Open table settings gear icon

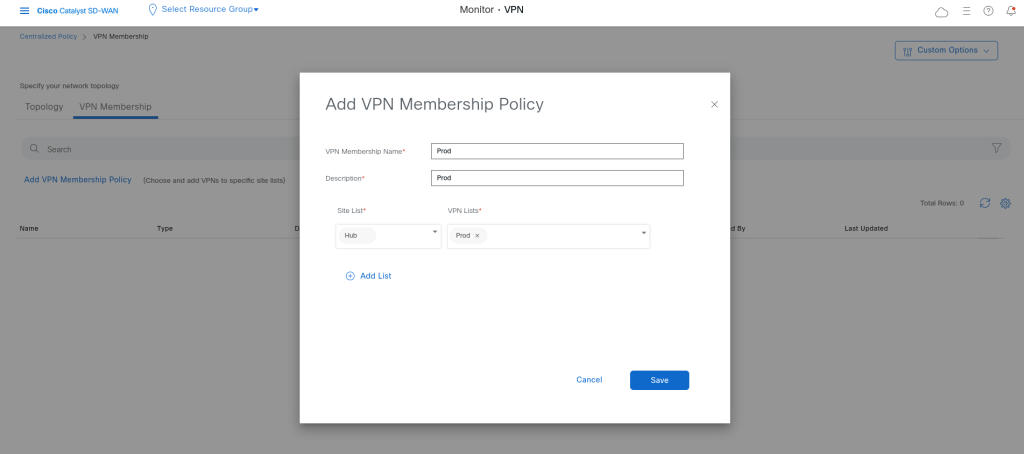pos(1006,203)
